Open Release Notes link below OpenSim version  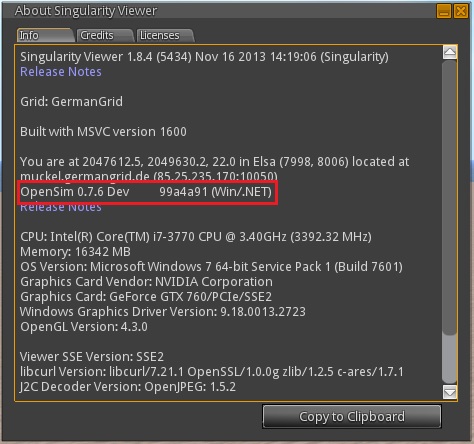pyautogui.click(x=61, y=207)
